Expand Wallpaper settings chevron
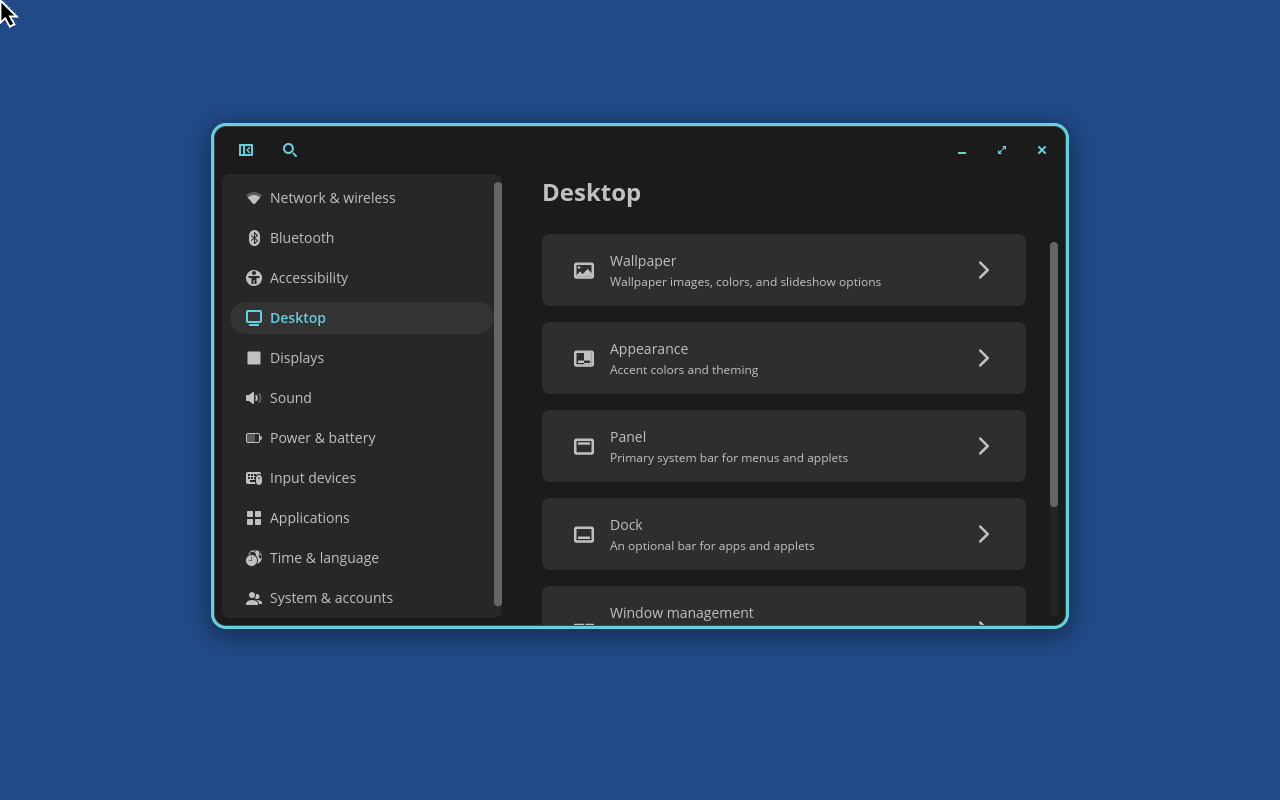1280x800 pixels. tap(984, 270)
